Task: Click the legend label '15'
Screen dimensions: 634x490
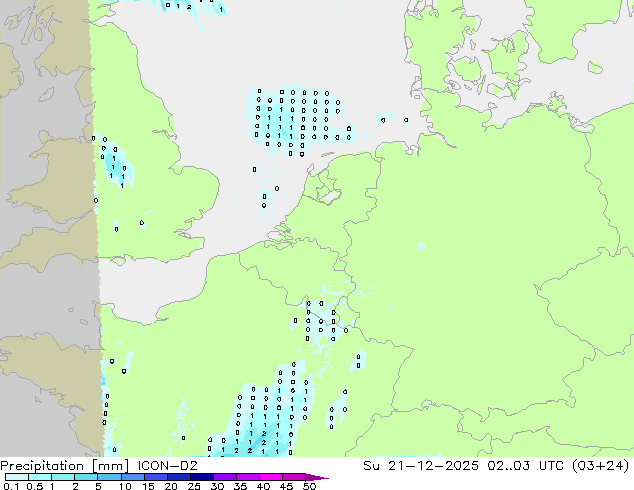Action: pyautogui.click(x=148, y=486)
